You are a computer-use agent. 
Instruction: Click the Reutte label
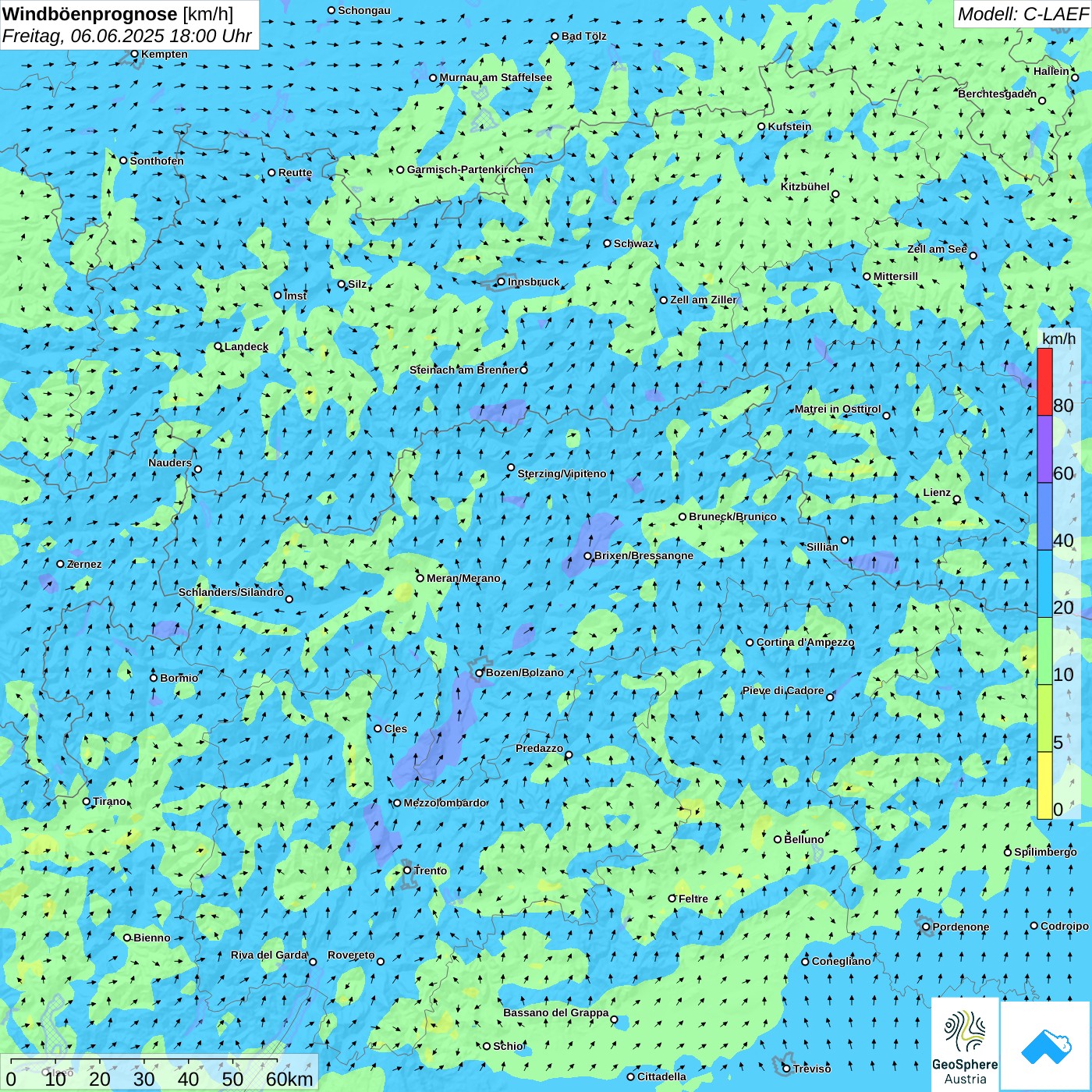click(x=295, y=172)
